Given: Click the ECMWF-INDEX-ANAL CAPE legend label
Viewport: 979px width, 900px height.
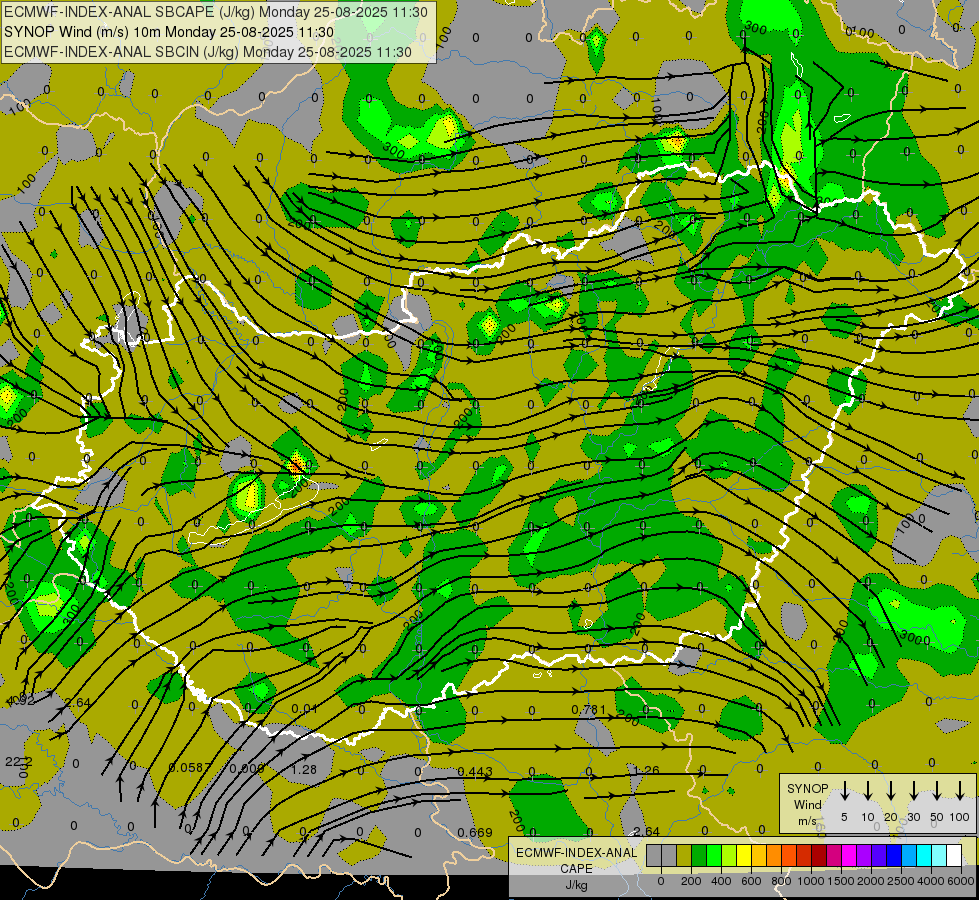Looking at the screenshot, I should [x=576, y=860].
